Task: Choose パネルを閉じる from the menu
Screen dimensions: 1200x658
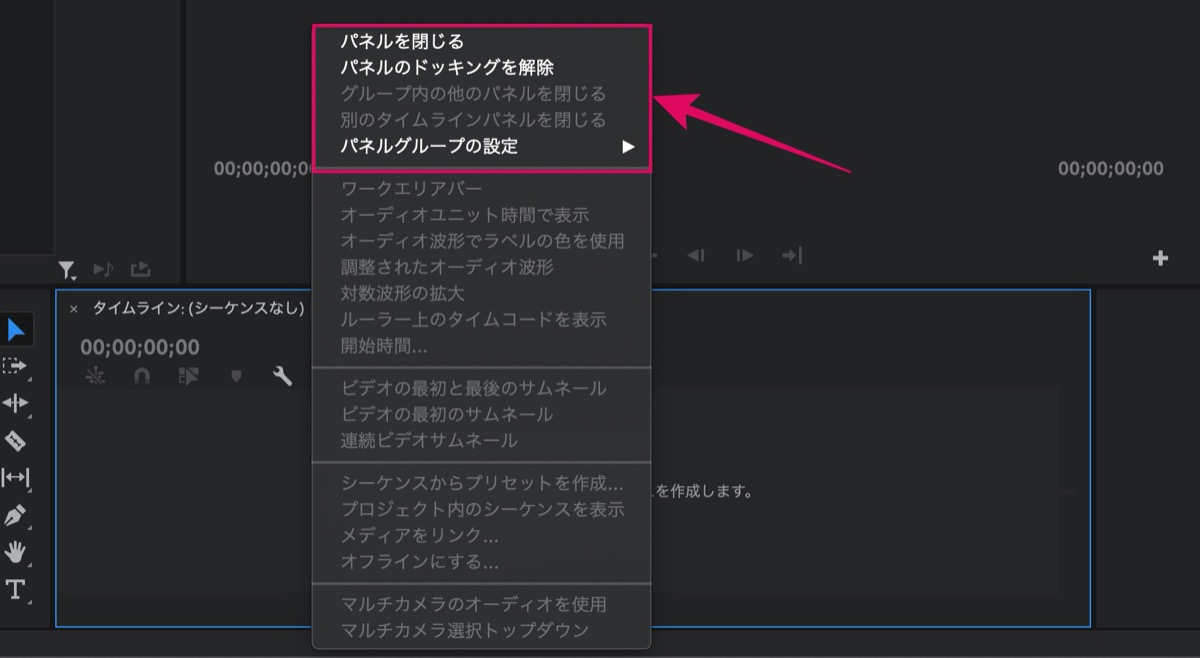Action: [482, 42]
